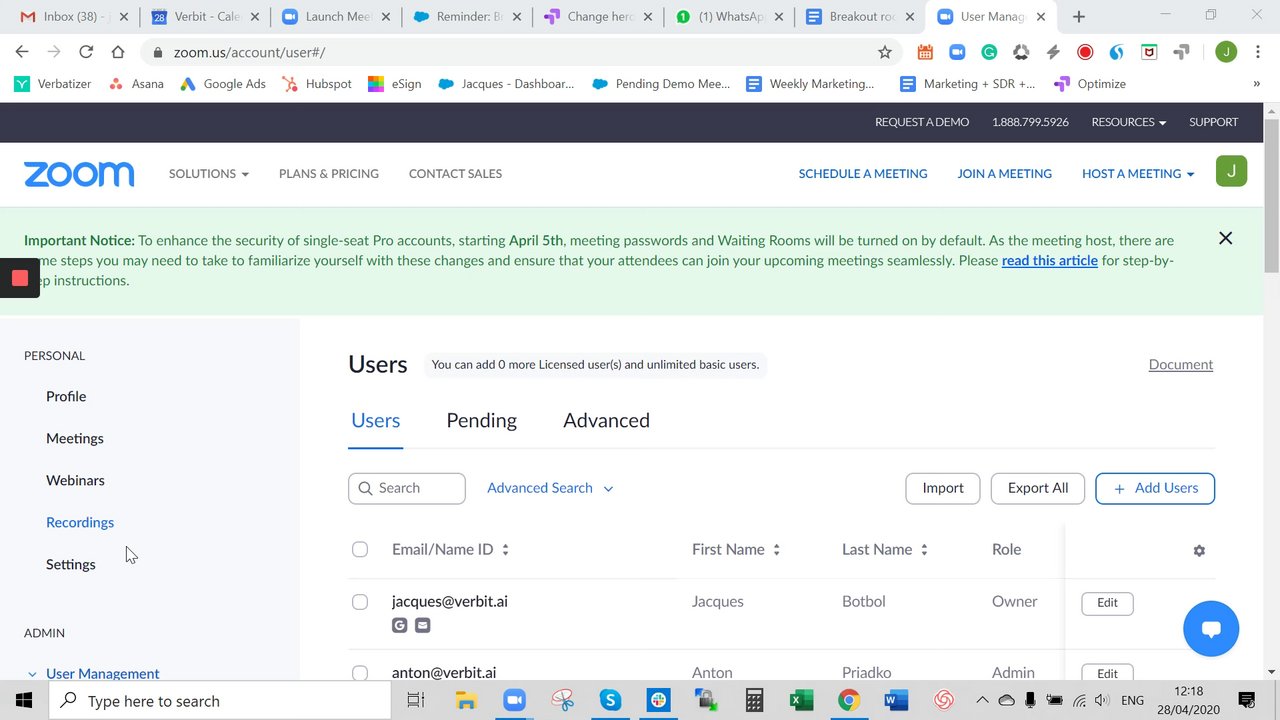Go back to the previous page

click(x=22, y=52)
